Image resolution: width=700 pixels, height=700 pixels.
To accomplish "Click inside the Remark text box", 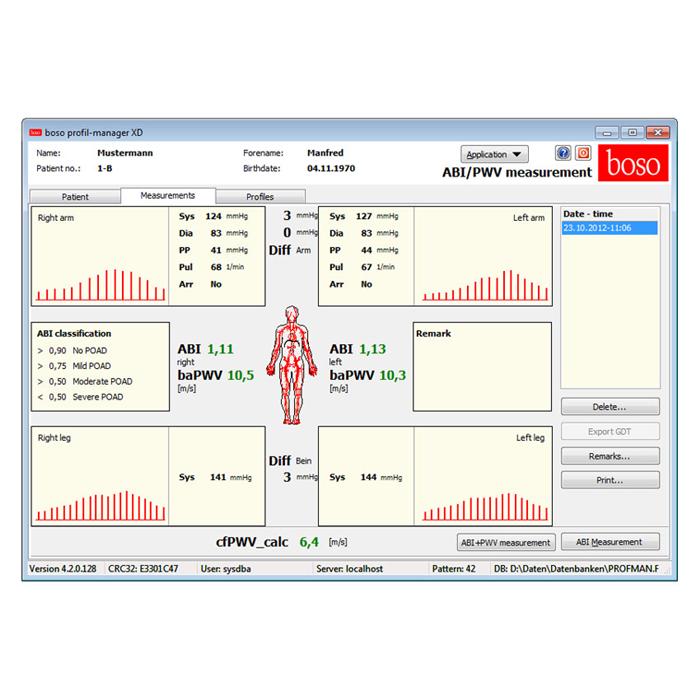I will click(481, 370).
